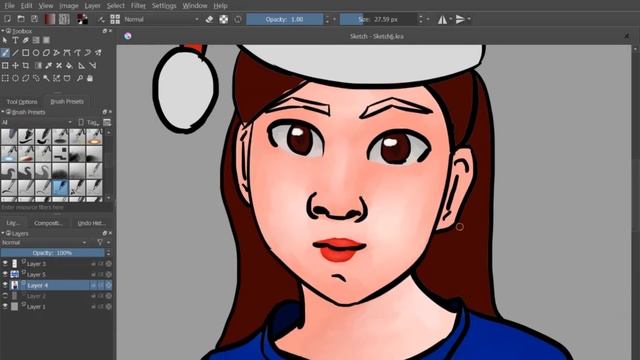Viewport: 640px width, 360px height.
Task: Open the toolbar blending mode Normal dropdown
Action: pos(161,19)
